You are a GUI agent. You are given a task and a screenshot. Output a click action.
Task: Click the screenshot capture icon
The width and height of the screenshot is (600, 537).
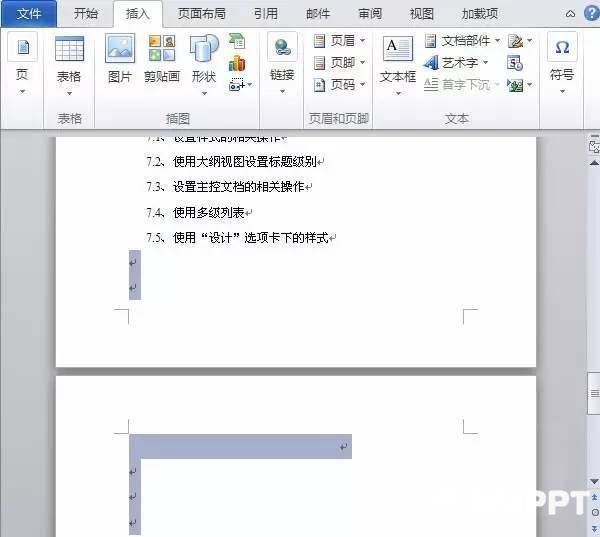236,85
